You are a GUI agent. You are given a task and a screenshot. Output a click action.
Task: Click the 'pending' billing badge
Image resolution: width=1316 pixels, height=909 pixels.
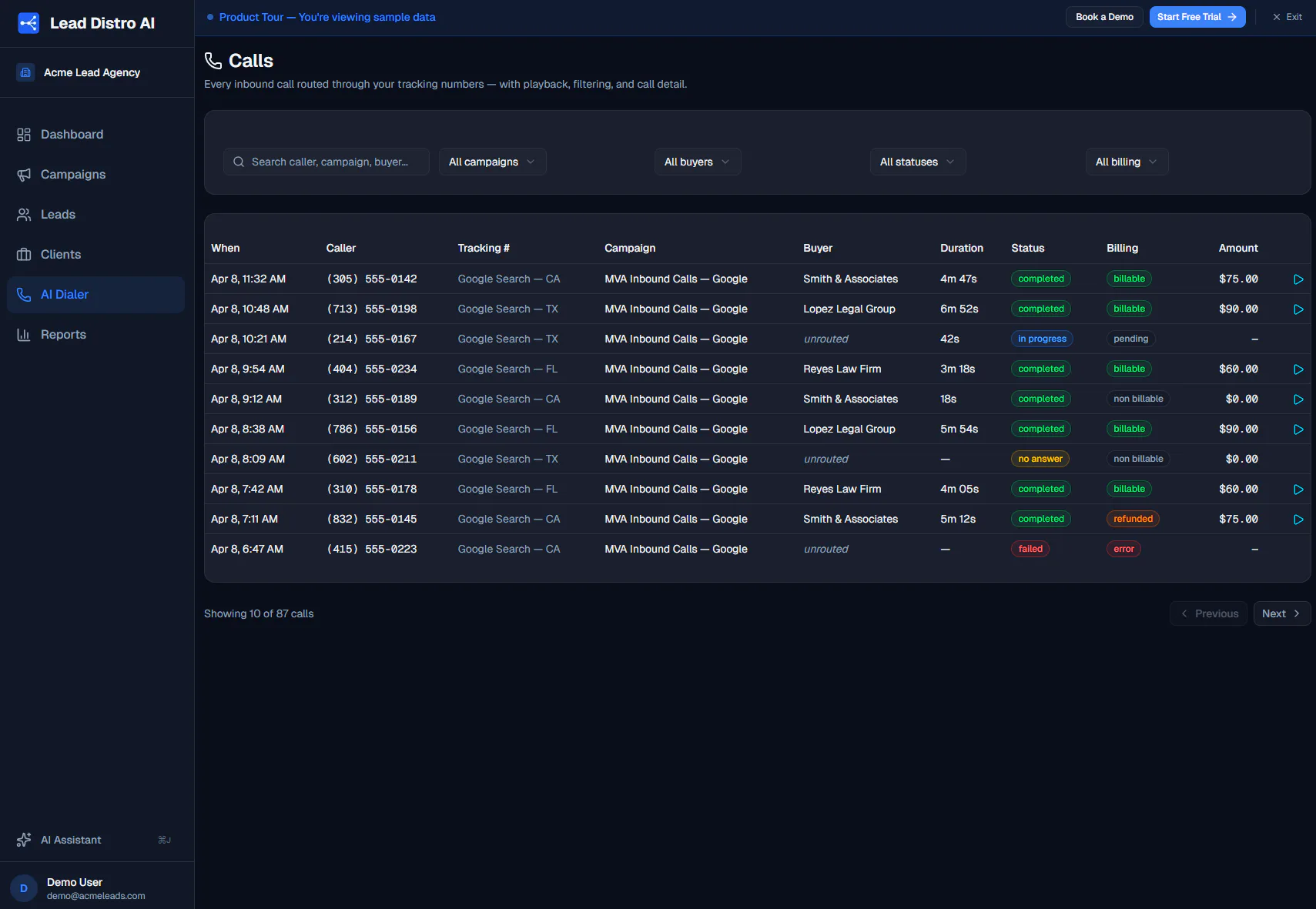click(1130, 339)
